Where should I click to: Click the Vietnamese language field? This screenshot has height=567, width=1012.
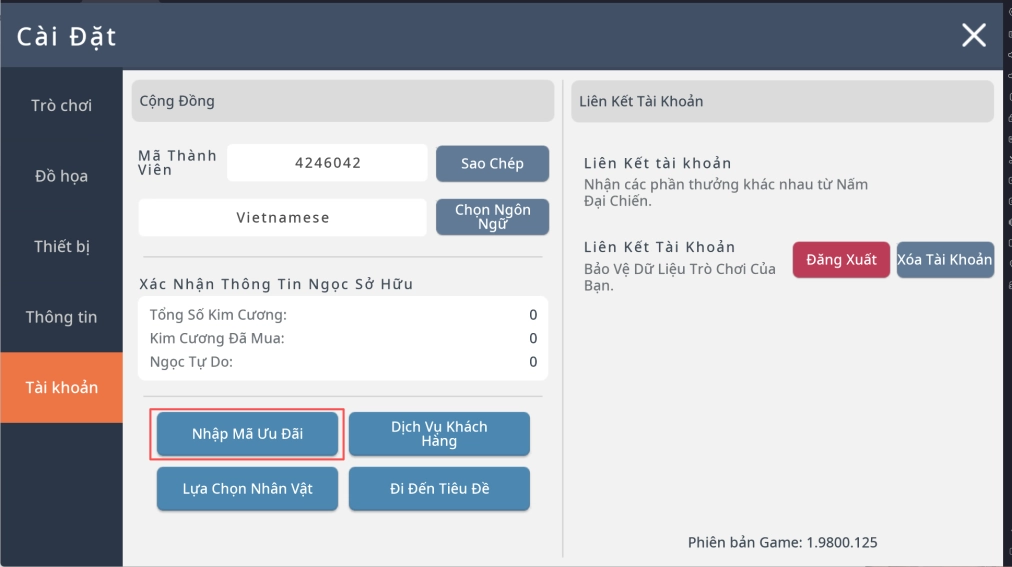[283, 217]
